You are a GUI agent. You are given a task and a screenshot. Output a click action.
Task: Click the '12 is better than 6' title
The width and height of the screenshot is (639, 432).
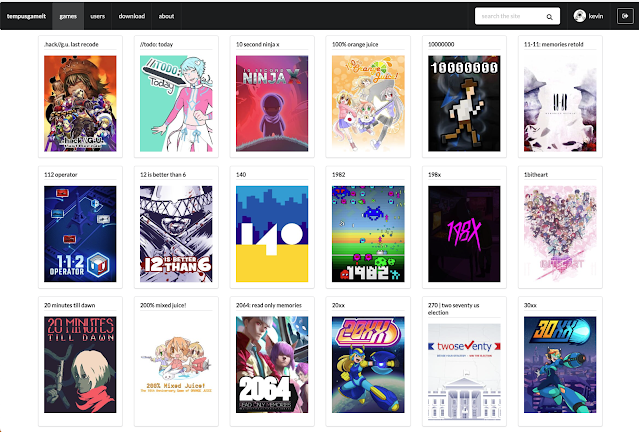click(163, 175)
